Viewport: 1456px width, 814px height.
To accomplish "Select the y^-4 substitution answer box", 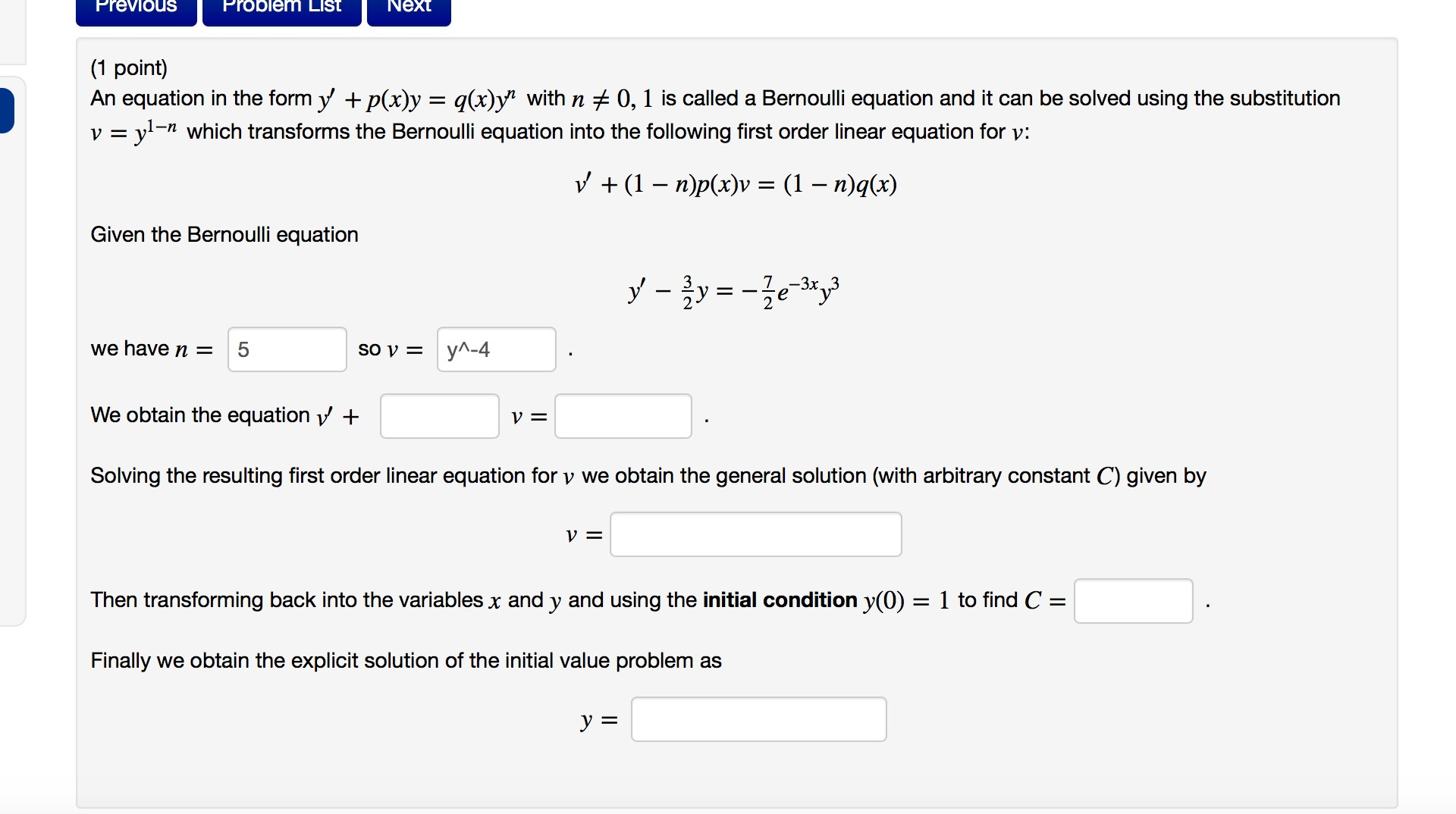I will coord(495,349).
